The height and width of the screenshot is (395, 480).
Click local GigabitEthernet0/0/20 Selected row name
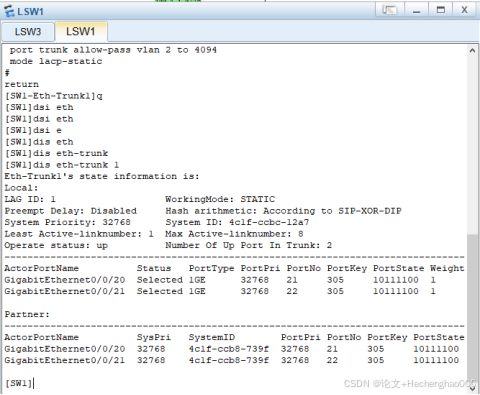pos(65,280)
